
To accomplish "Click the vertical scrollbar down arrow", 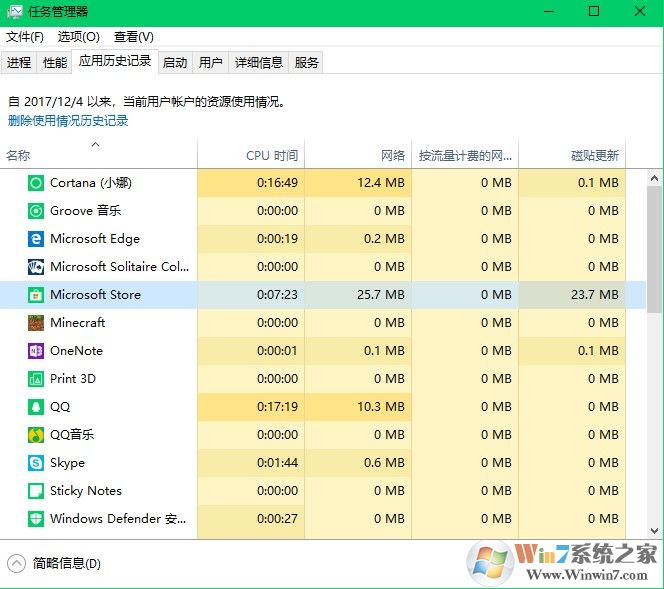I will tap(655, 531).
